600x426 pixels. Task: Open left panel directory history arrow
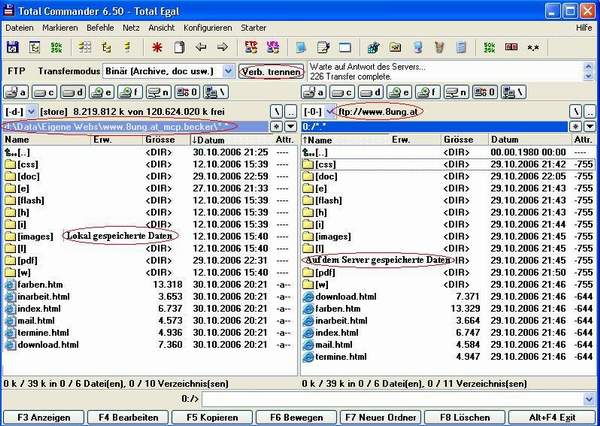click(x=291, y=126)
